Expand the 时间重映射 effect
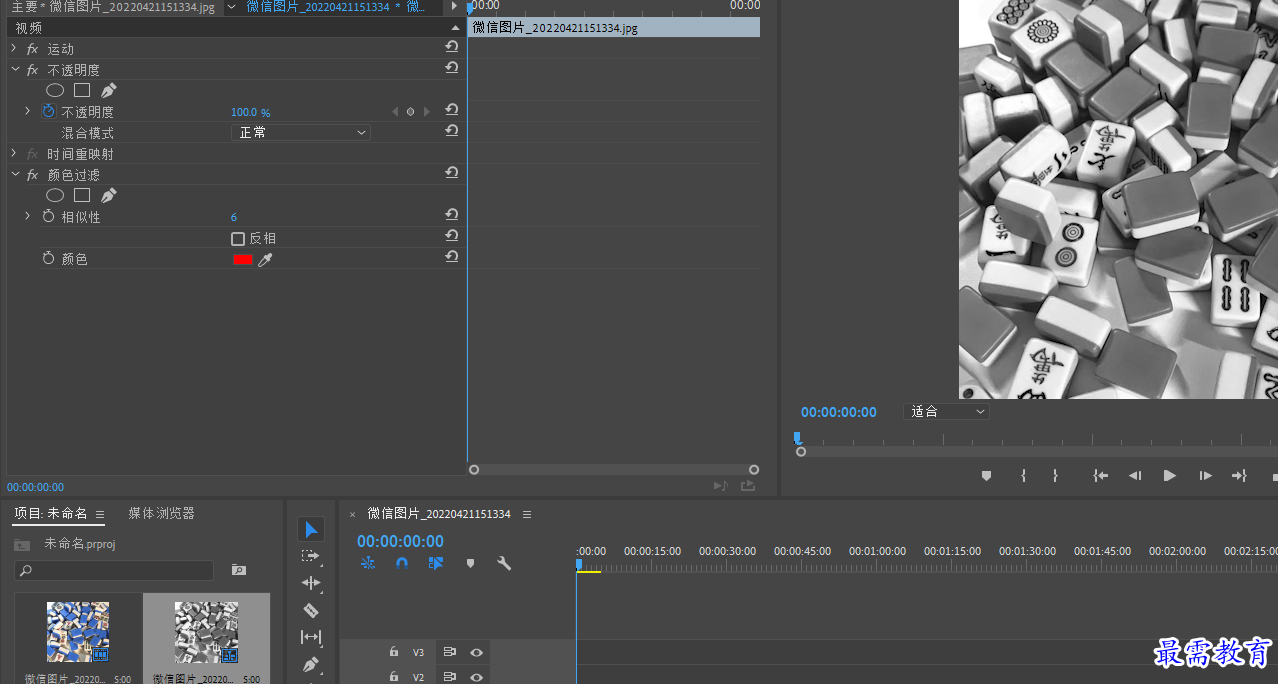Image resolution: width=1278 pixels, height=684 pixels. coord(14,154)
